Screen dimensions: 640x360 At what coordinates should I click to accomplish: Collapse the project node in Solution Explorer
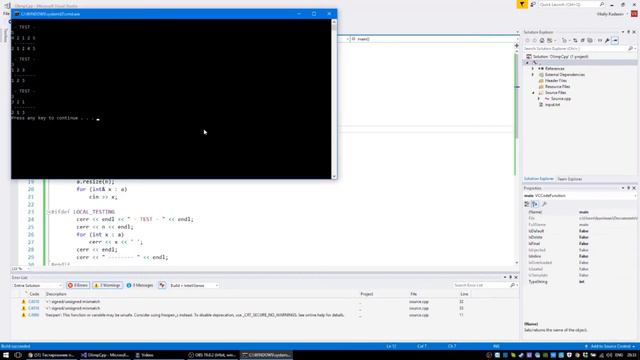coord(527,62)
